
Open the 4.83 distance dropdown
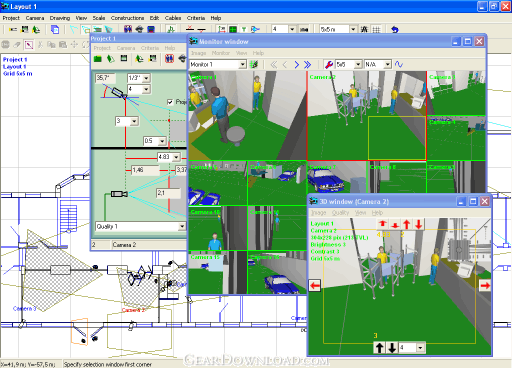tap(176, 157)
